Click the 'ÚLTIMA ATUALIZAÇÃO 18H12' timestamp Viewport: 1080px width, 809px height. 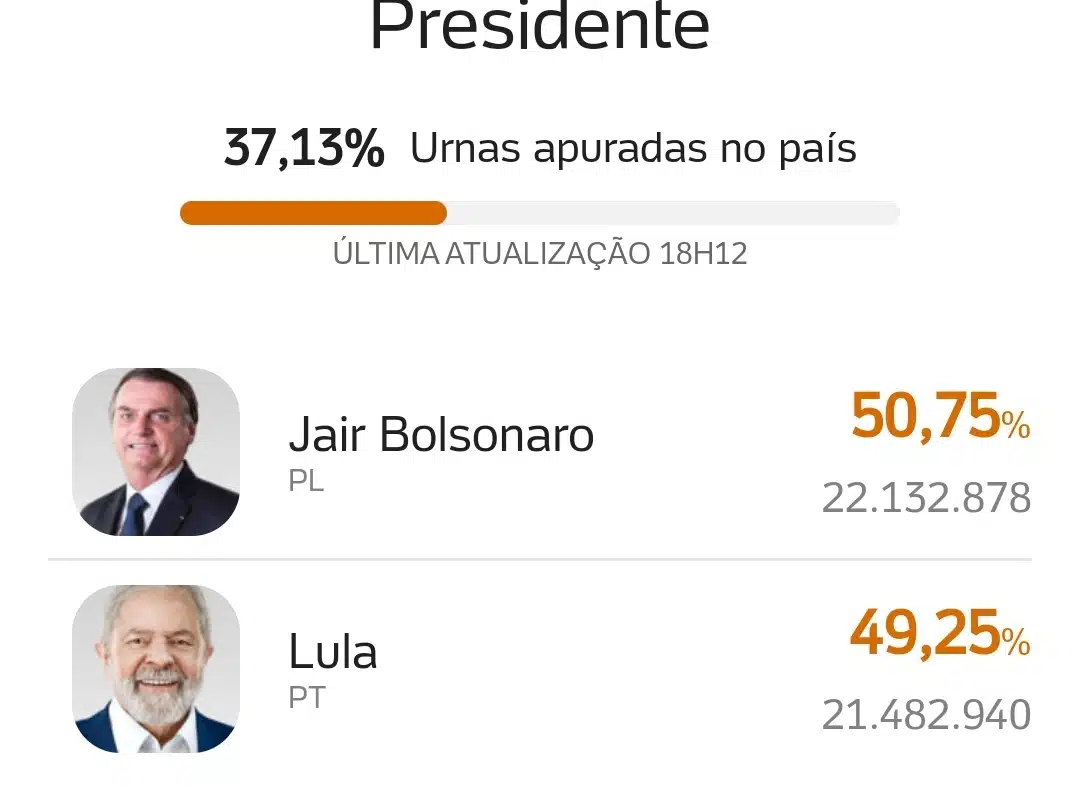pos(540,253)
